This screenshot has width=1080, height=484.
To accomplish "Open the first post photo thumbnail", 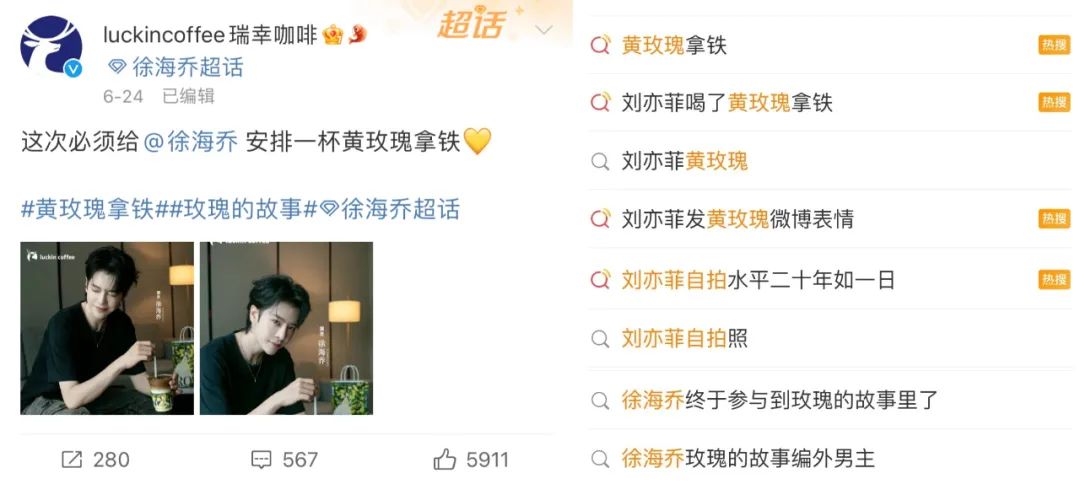I will 107,328.
